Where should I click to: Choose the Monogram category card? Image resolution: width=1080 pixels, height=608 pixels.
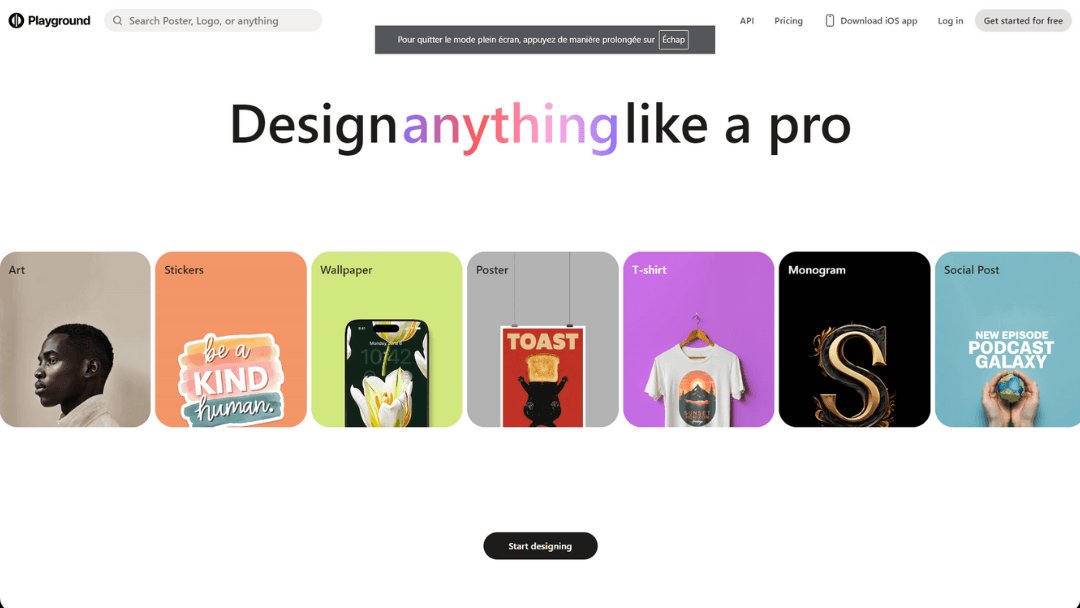click(x=854, y=339)
